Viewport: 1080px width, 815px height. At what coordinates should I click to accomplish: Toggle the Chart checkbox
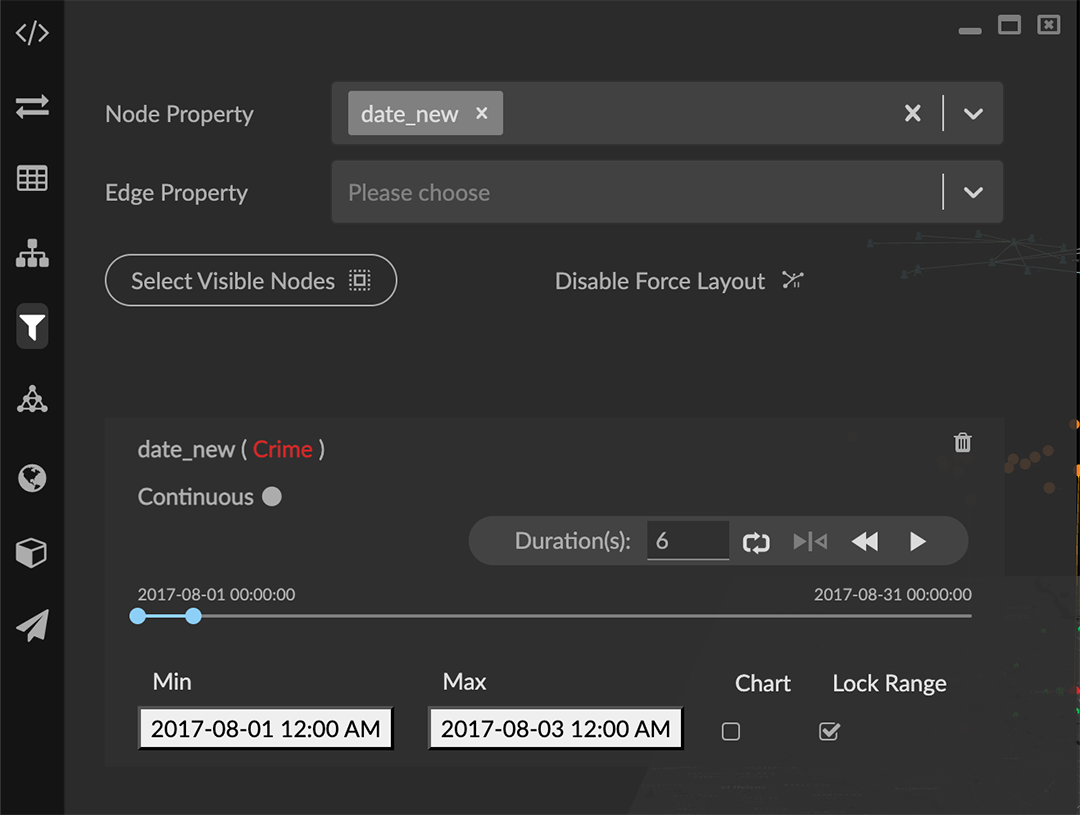[730, 731]
